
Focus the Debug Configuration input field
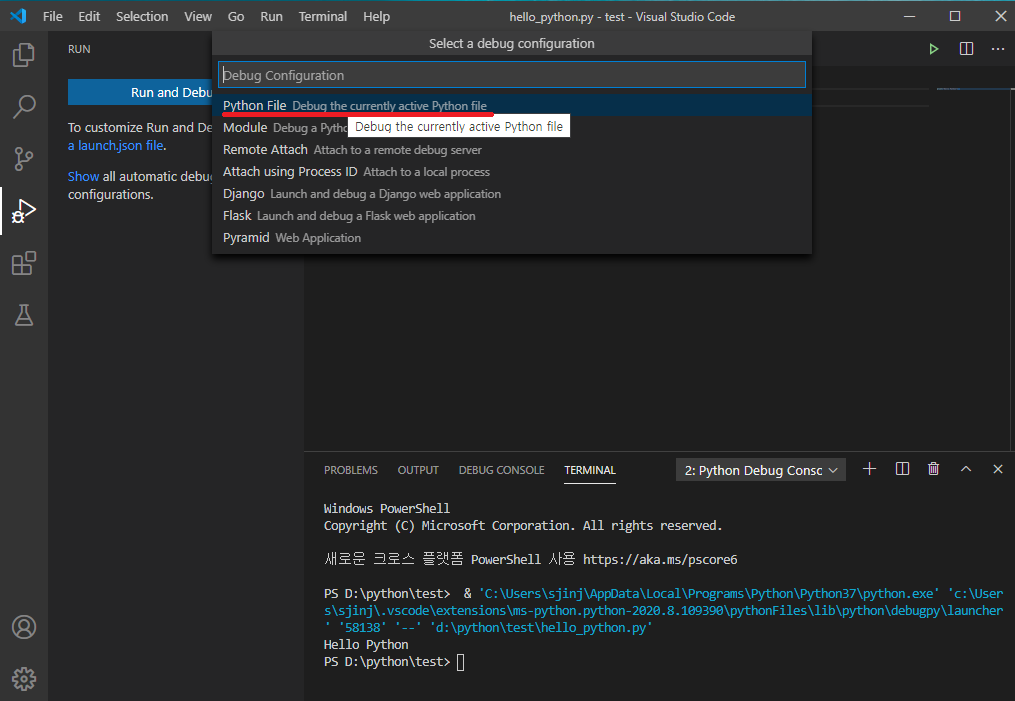pyautogui.click(x=511, y=75)
